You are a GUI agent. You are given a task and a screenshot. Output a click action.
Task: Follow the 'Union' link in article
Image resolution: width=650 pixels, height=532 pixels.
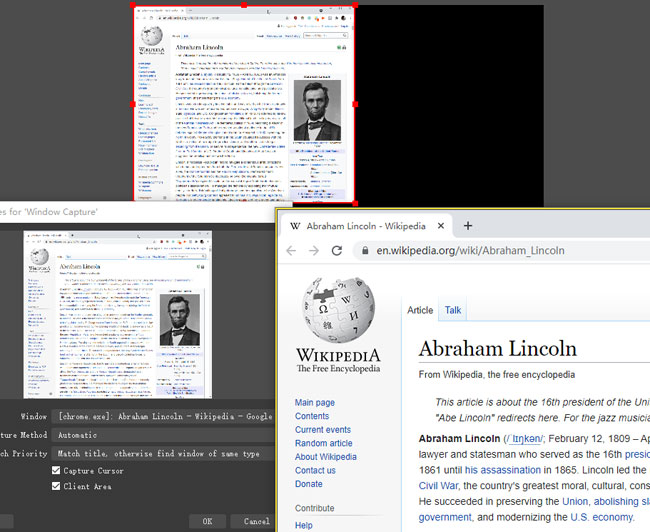click(x=575, y=501)
